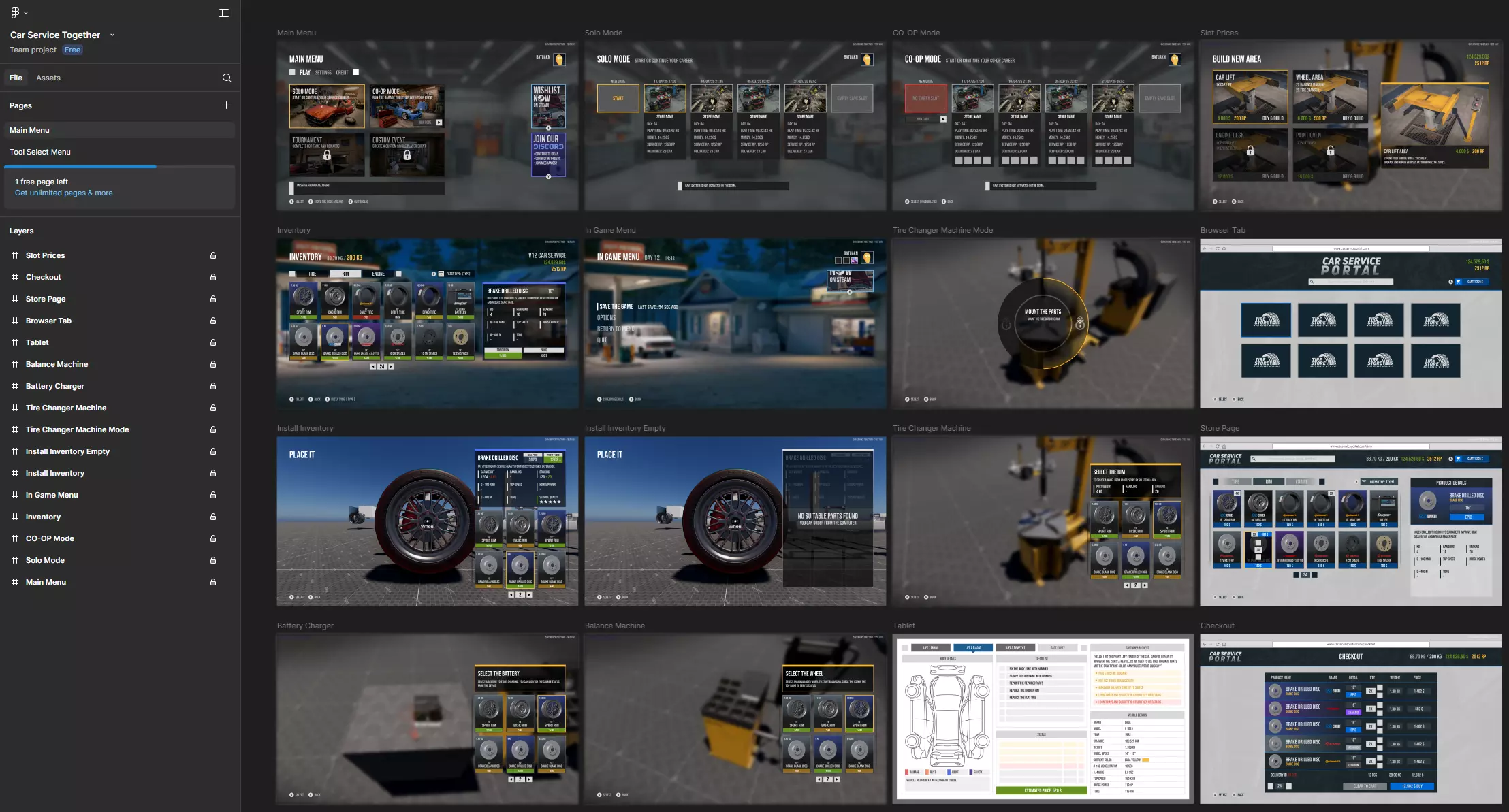Click Get unlimited pages & more link
Viewport: 1509px width, 812px height.
[64, 193]
